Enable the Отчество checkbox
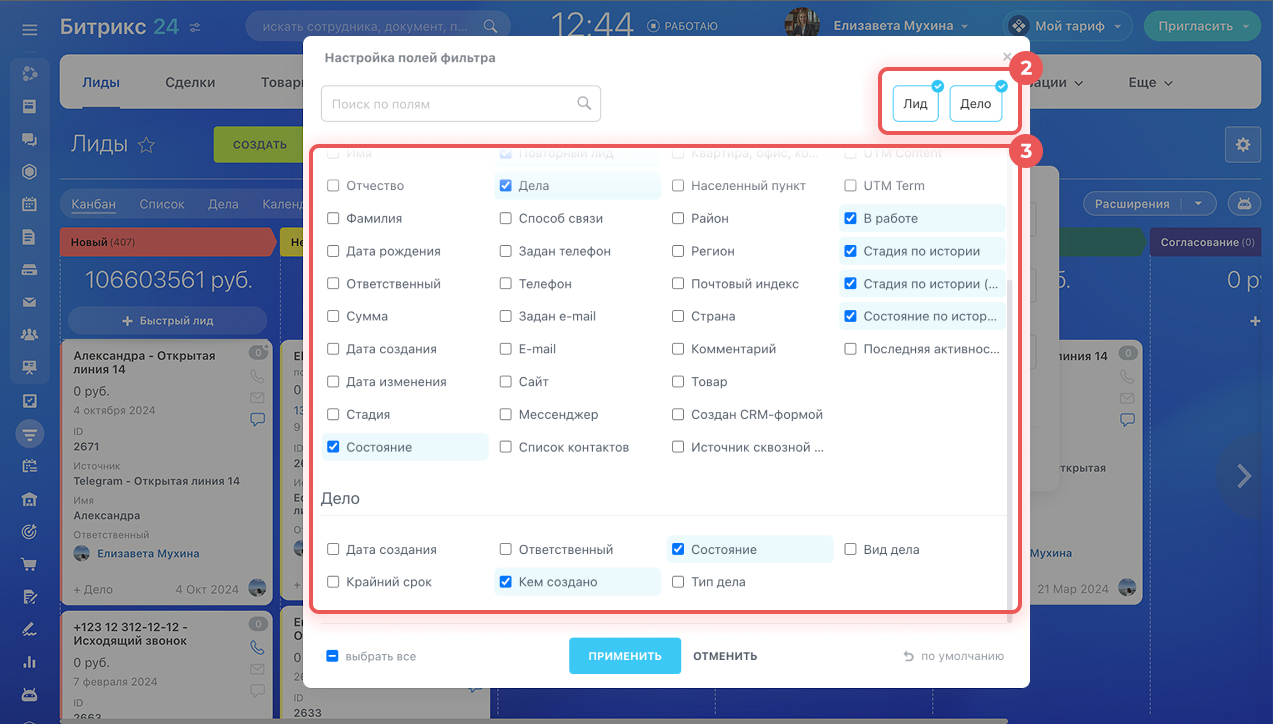Viewport: 1273px width, 724px height. click(334, 186)
